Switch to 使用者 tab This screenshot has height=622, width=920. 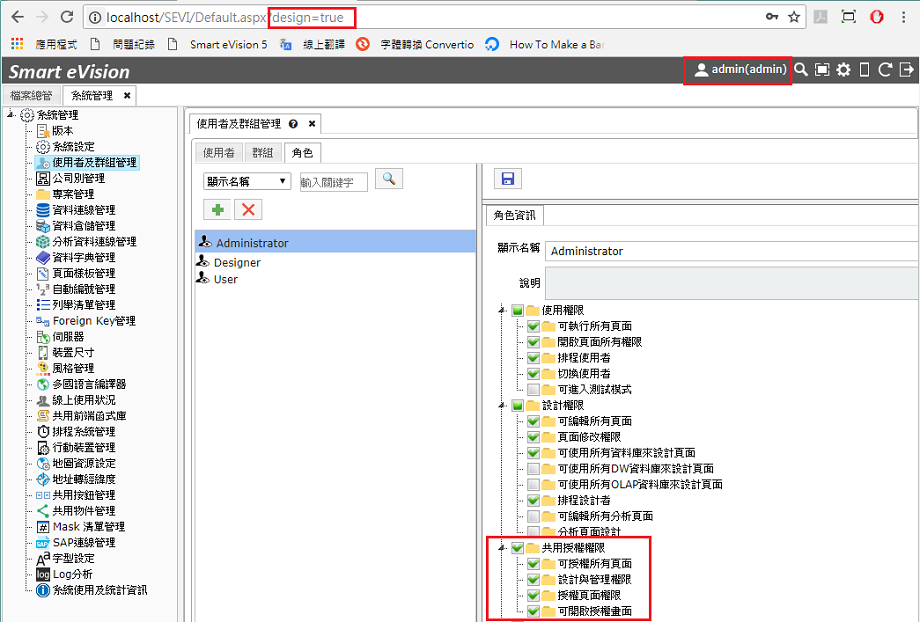(218, 153)
